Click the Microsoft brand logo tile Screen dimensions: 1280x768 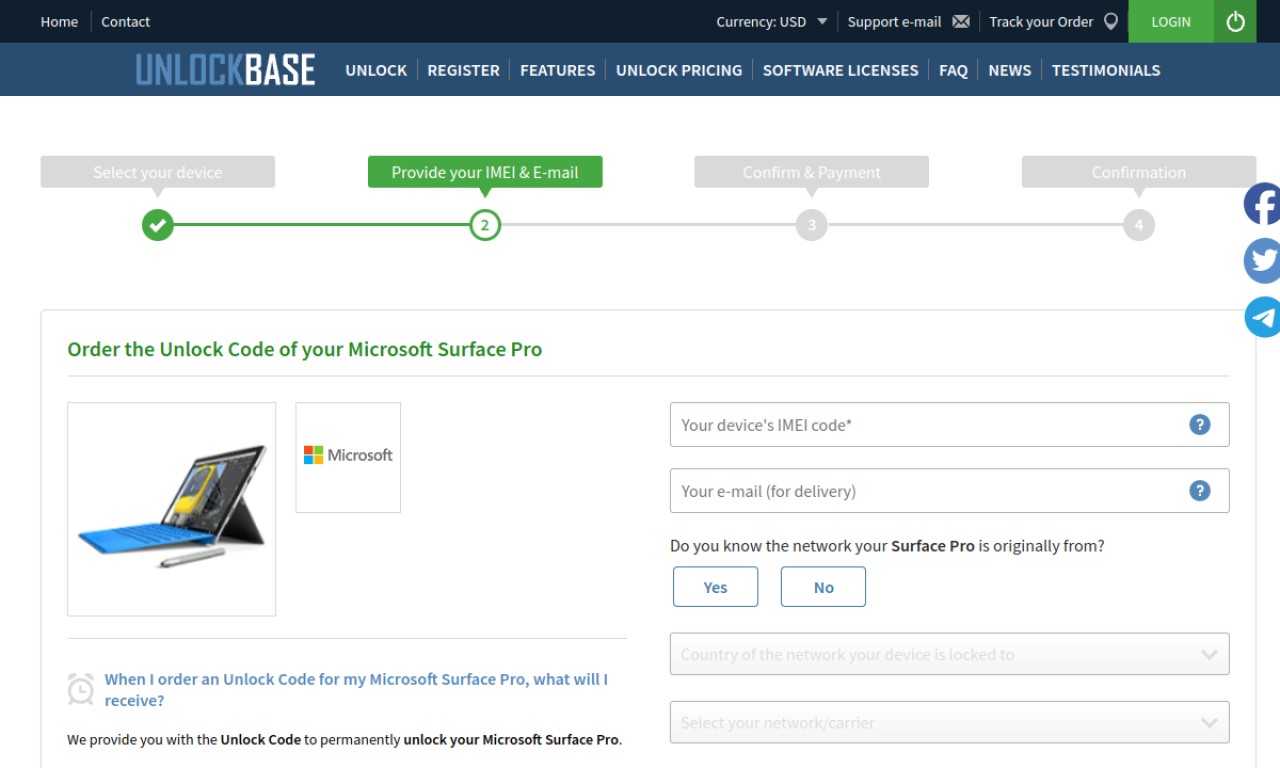point(348,457)
